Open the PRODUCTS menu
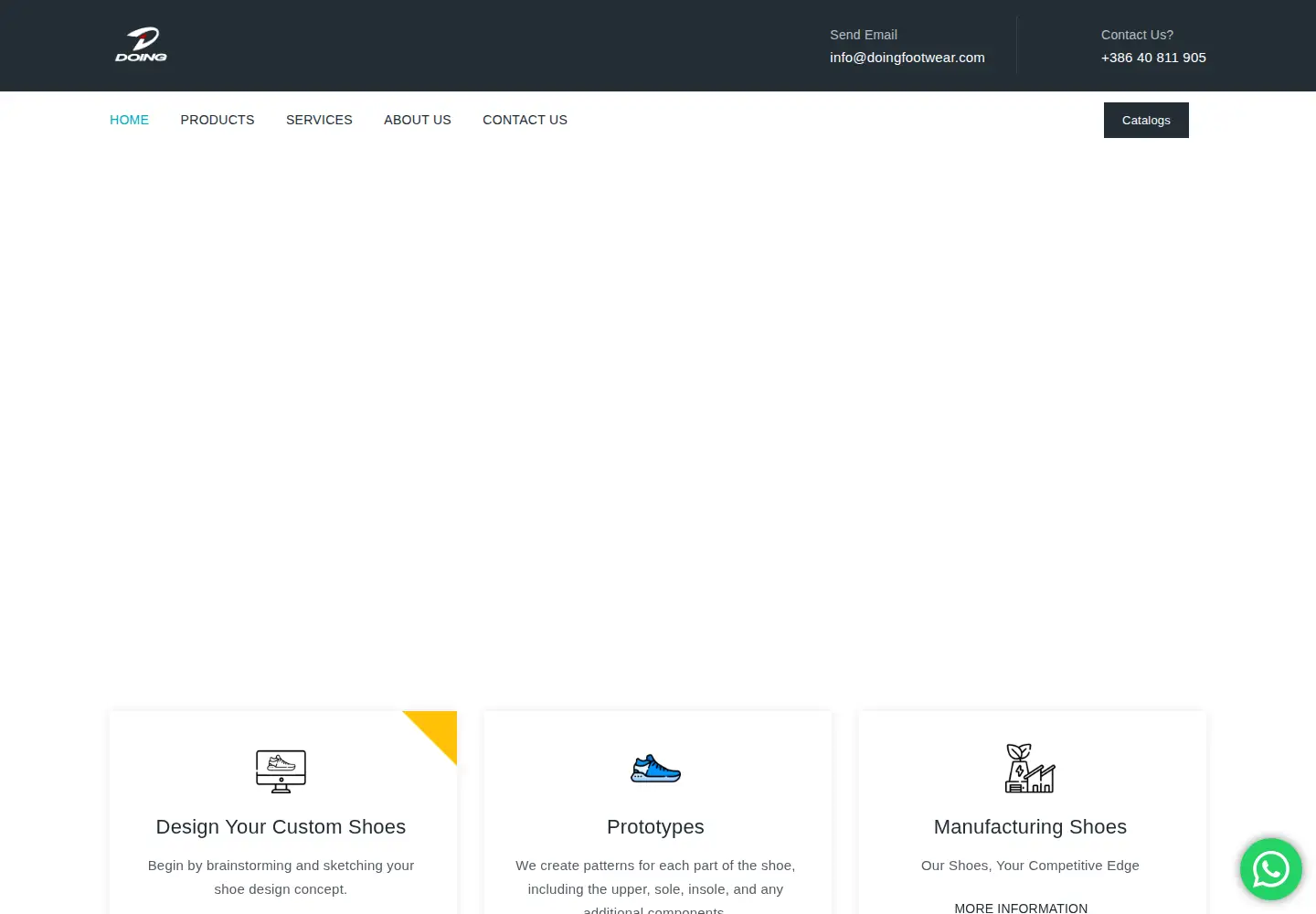The image size is (1316, 914). [218, 120]
